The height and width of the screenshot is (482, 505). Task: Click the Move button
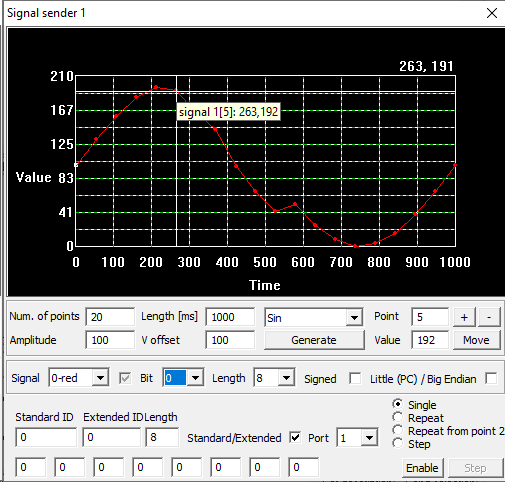(477, 340)
